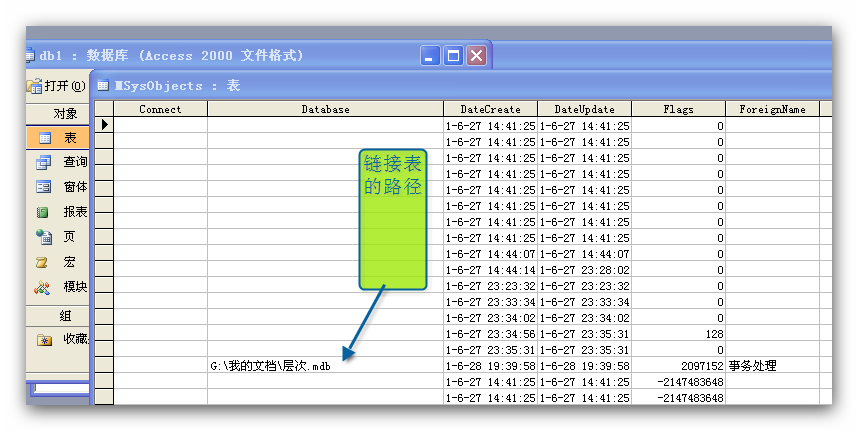
Task: Select the 窗体 (Forms) object icon
Action: click(43, 187)
